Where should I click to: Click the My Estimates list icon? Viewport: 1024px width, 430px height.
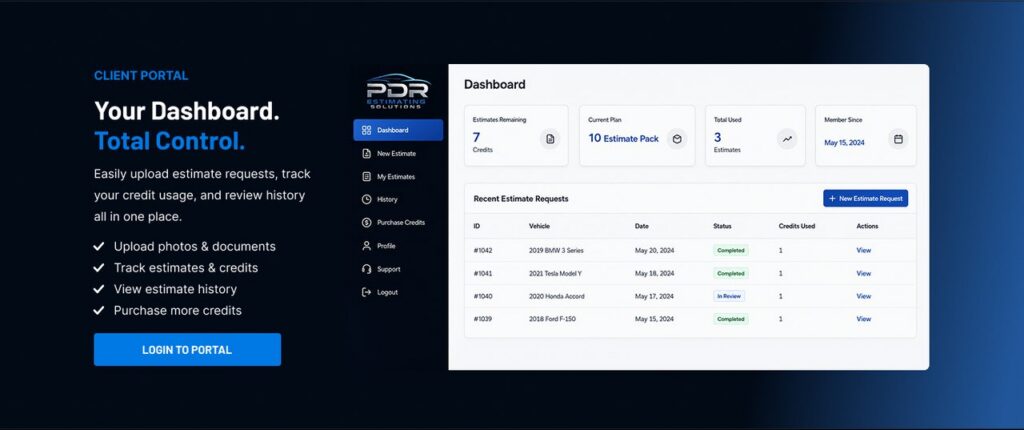coord(366,176)
